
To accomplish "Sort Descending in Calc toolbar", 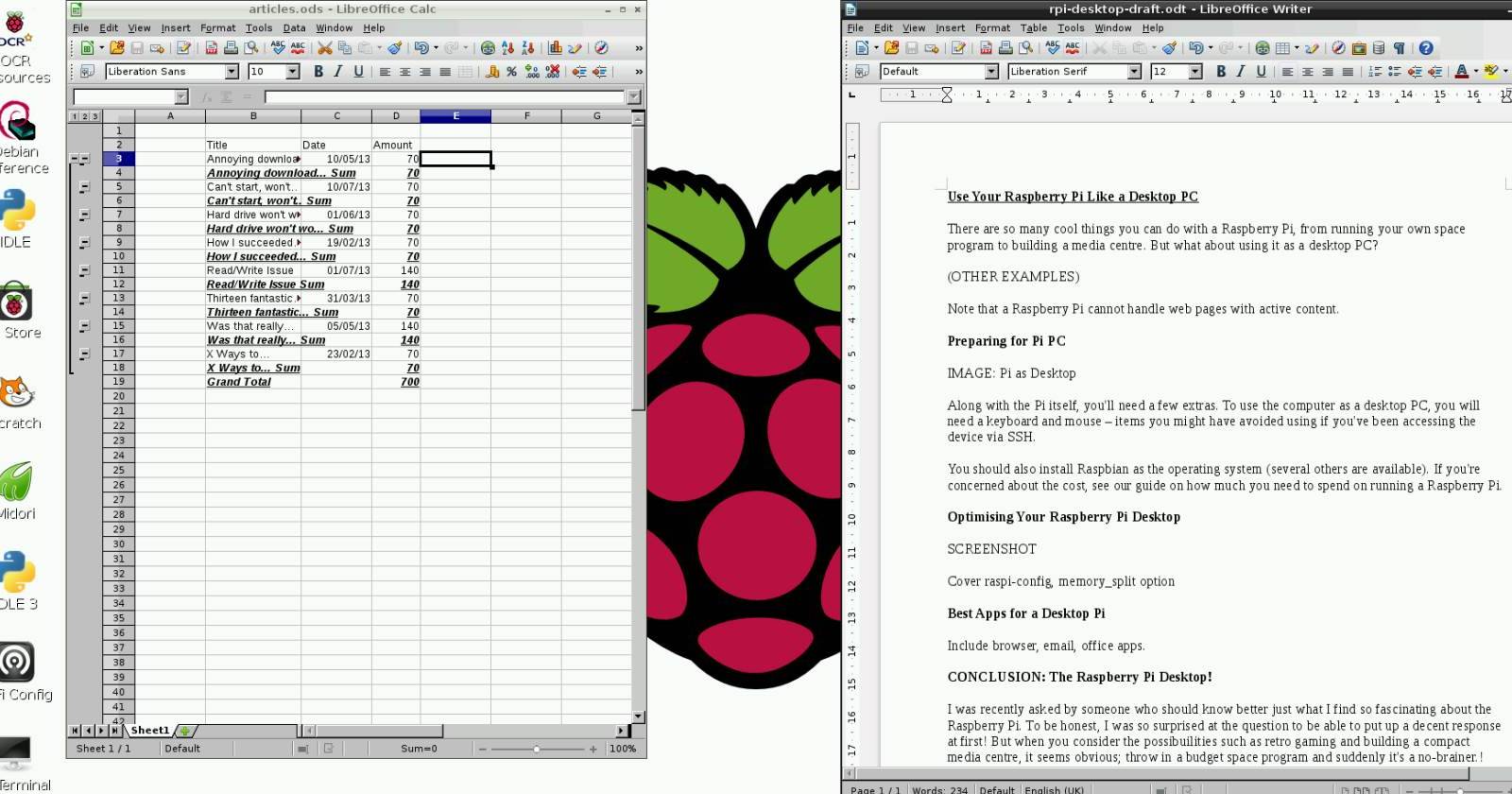I will click(527, 47).
